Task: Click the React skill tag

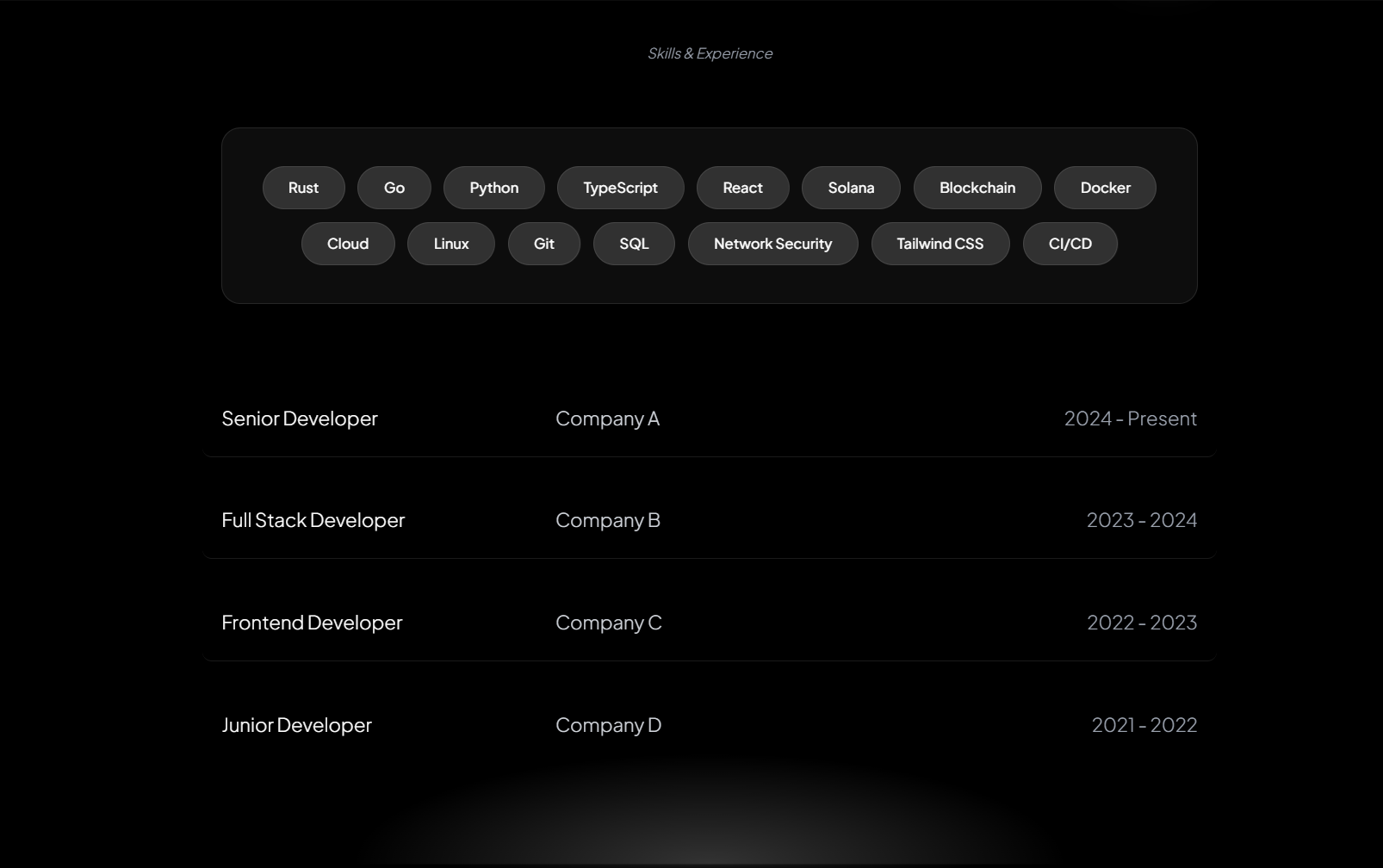Action: point(742,188)
